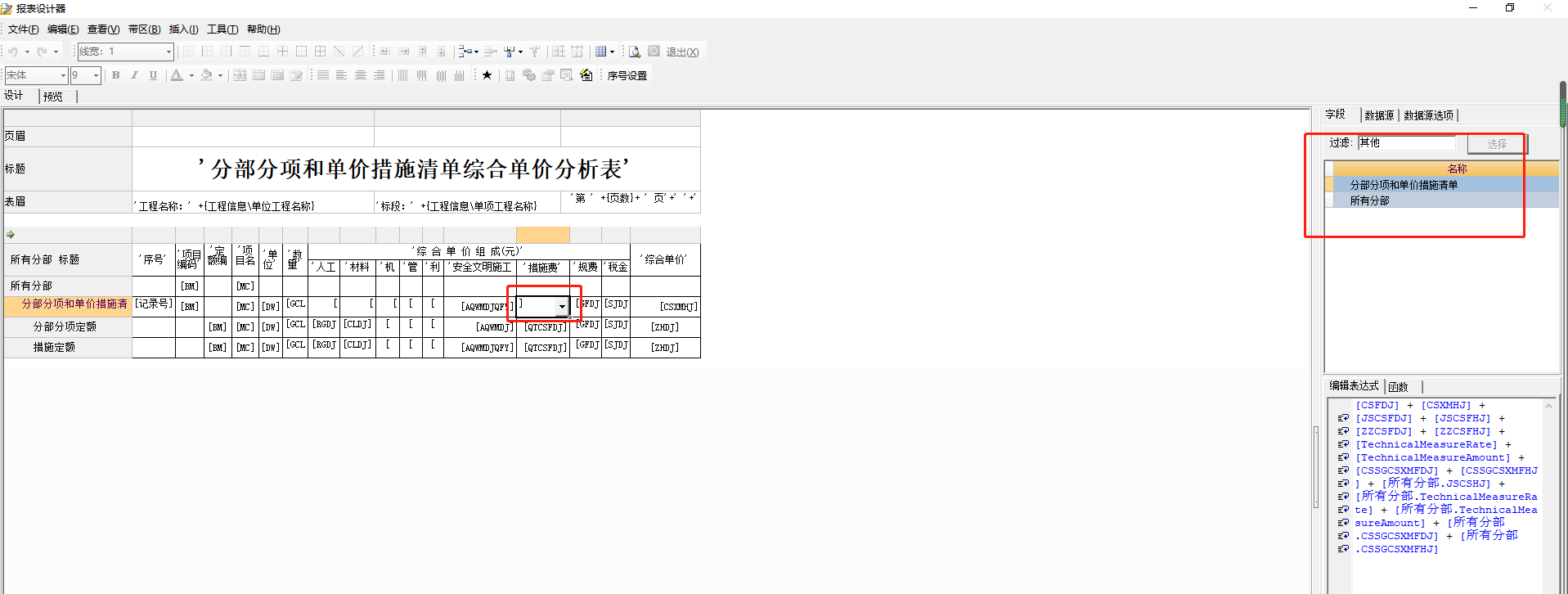Click the vertical top-align bars icon
The height and width of the screenshot is (594, 1568).
421,75
